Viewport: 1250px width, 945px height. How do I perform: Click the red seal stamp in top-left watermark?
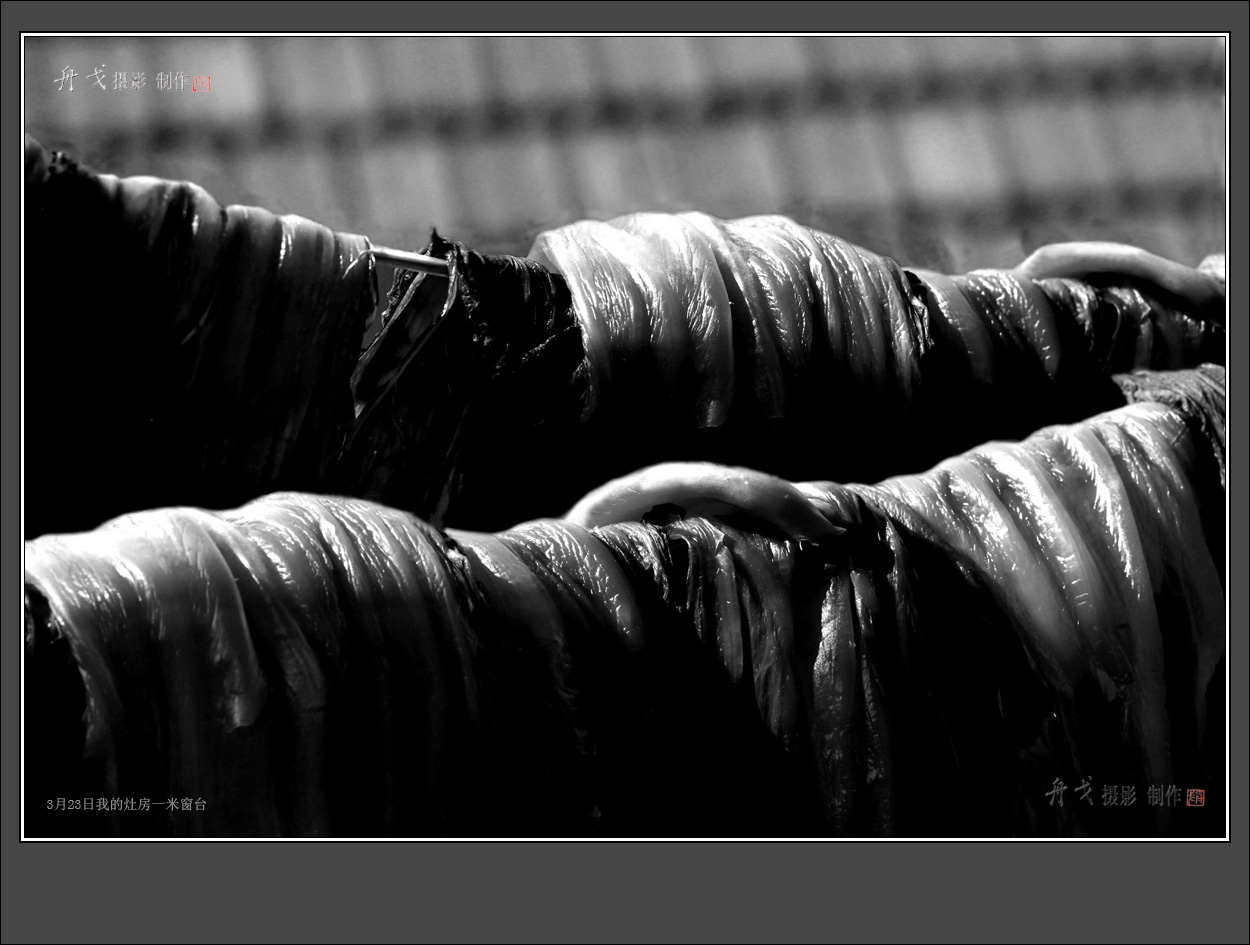coord(202,84)
